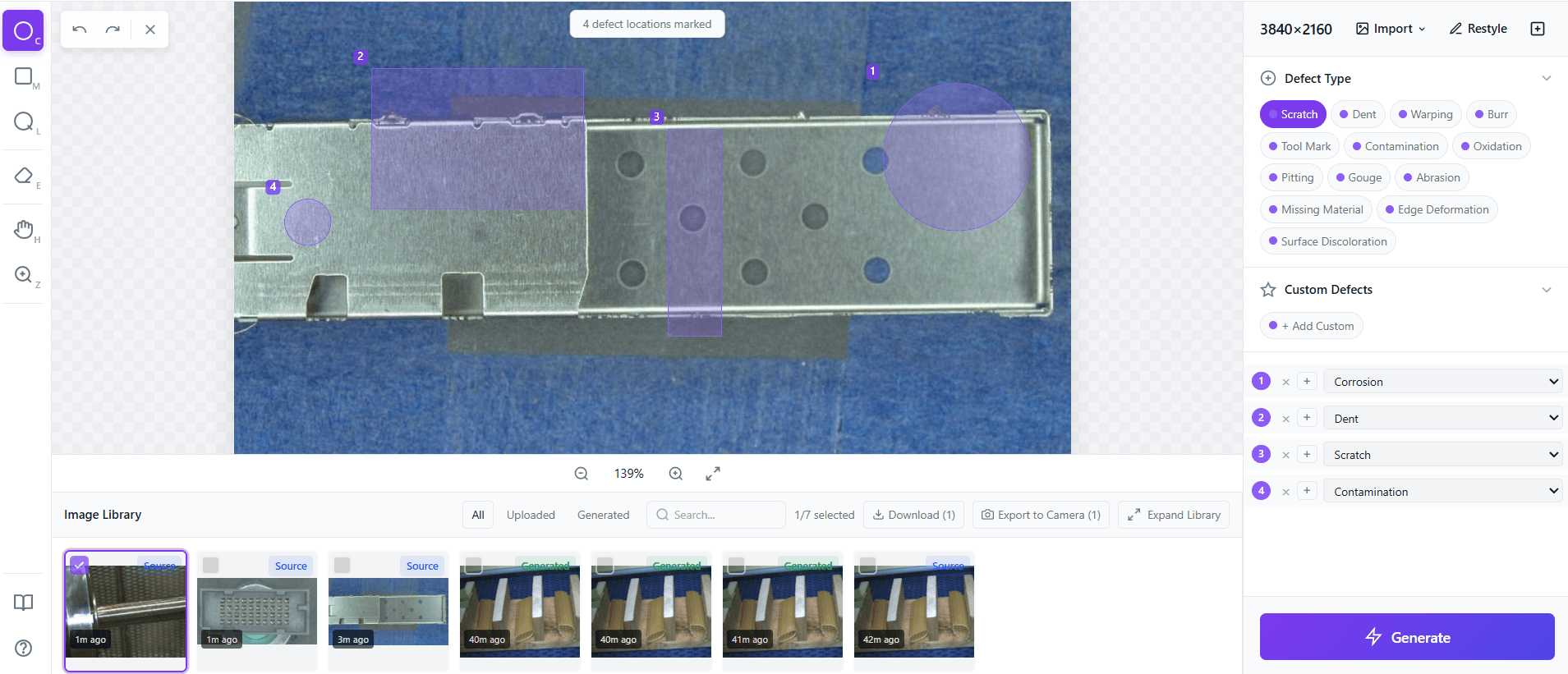Collapse the Defect Type section
1568x674 pixels.
[1546, 79]
